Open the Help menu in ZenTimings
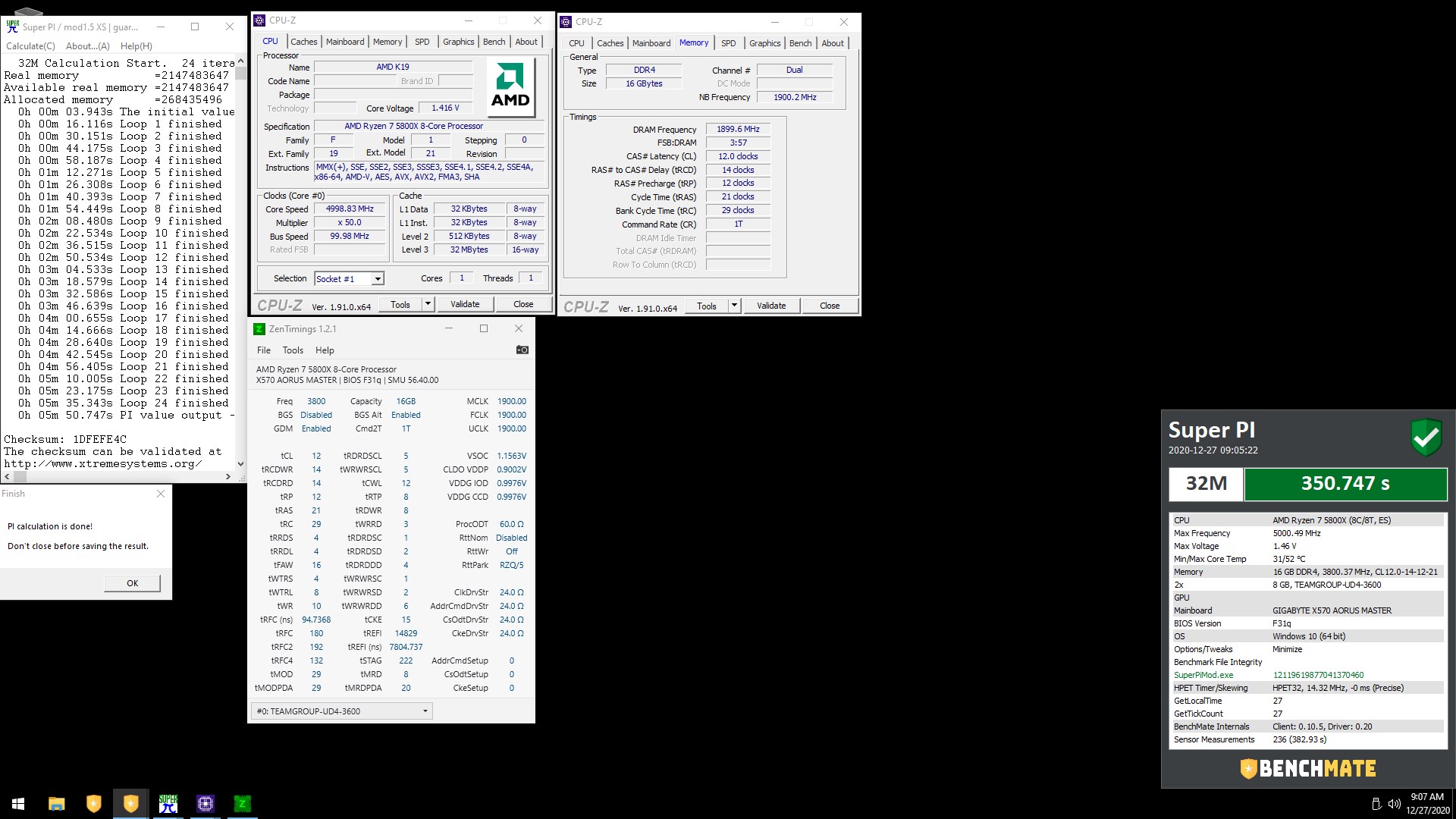1456x819 pixels. pos(325,350)
